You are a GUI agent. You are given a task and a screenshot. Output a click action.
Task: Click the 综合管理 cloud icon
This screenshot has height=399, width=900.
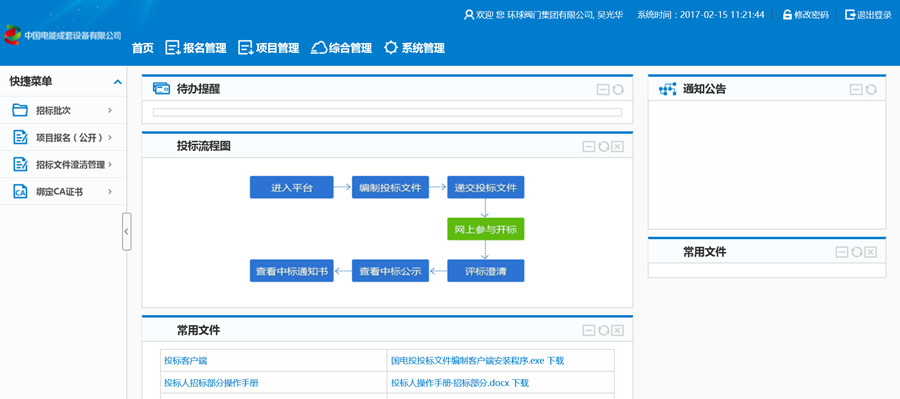click(x=319, y=48)
